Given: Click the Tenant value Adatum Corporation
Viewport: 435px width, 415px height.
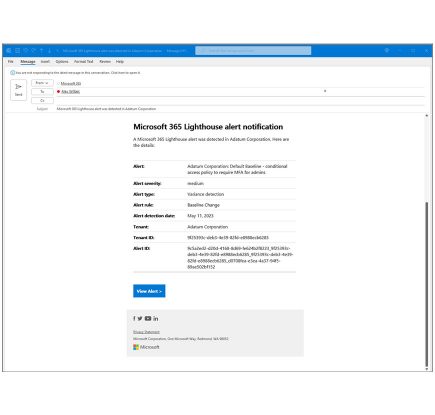Looking at the screenshot, I should coord(207,227).
